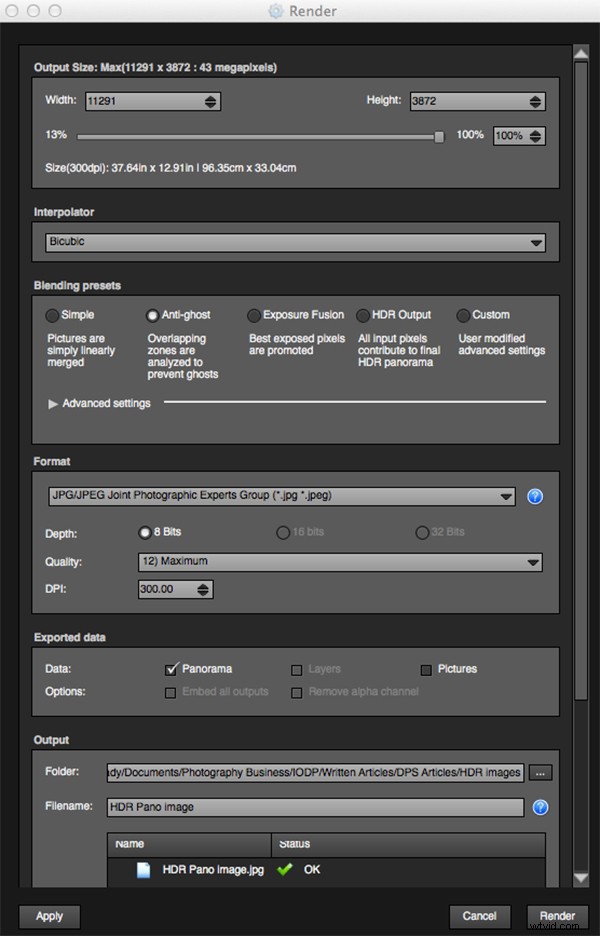Screen dimensions: 600x936
Task: Enable the Embed all outputs checkbox
Action: [170, 693]
